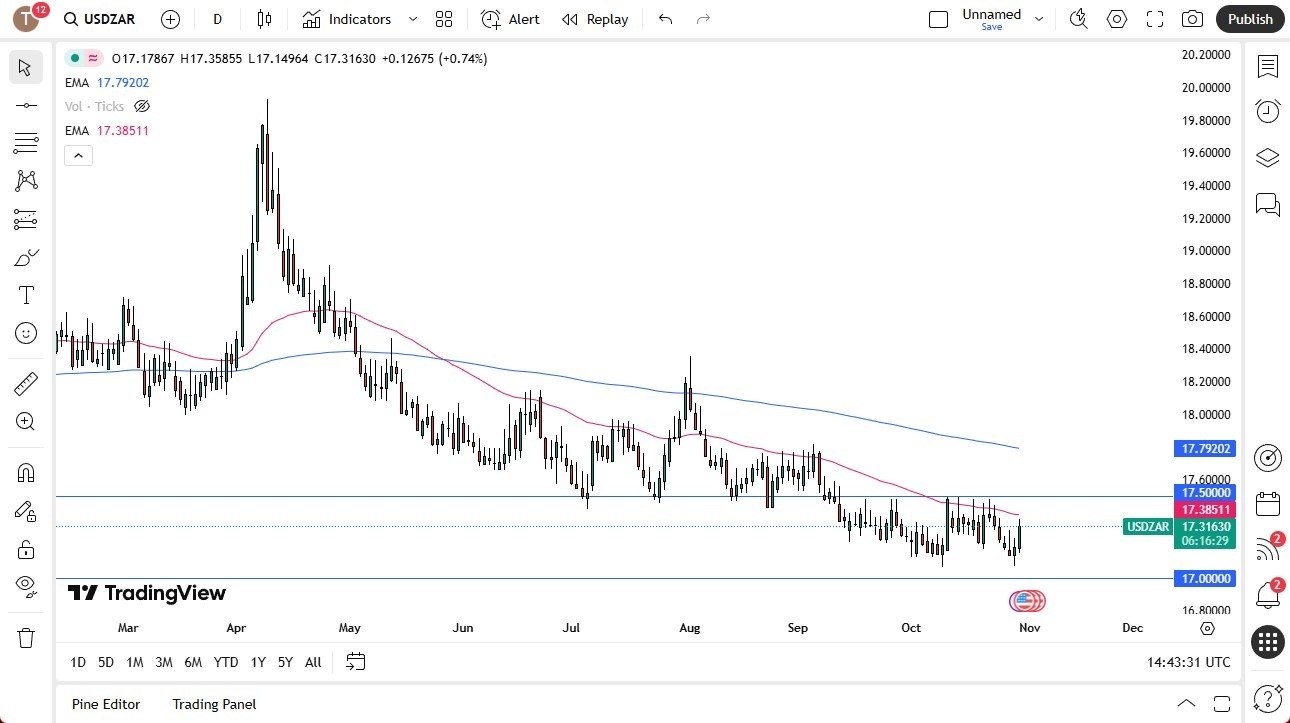
Task: Open the notifications bell
Action: pos(1267,594)
